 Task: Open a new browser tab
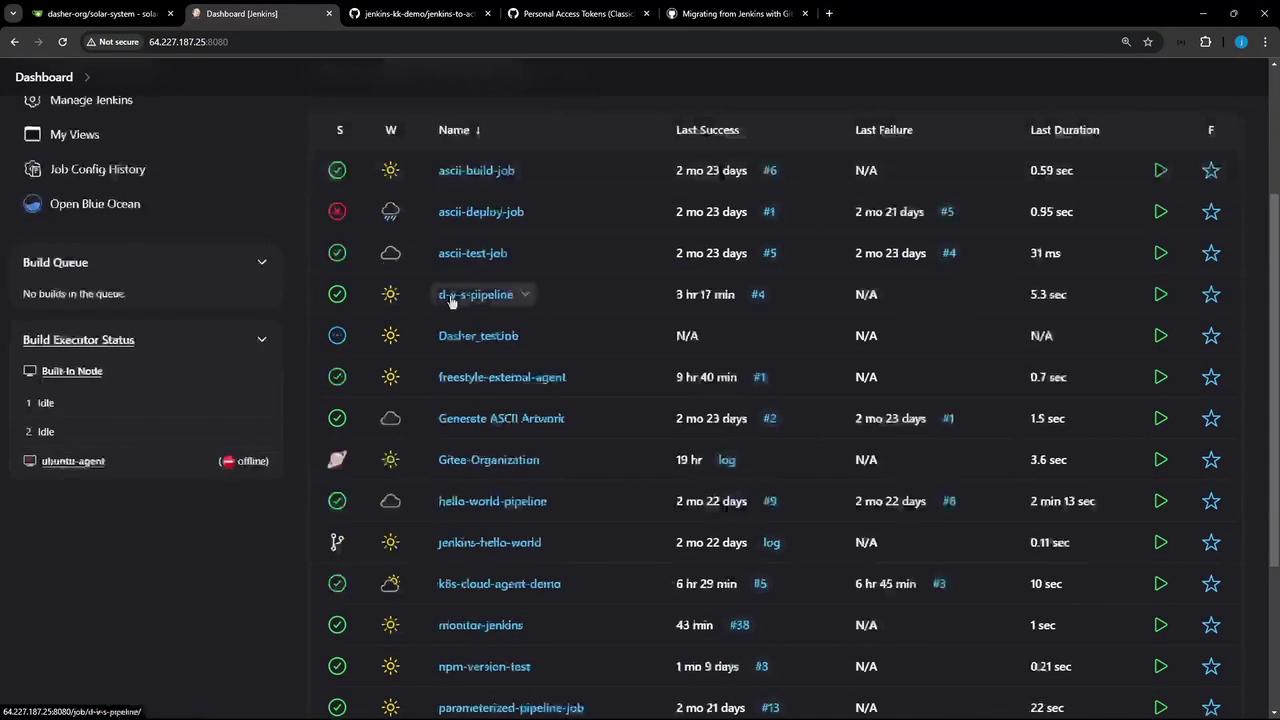tap(829, 14)
